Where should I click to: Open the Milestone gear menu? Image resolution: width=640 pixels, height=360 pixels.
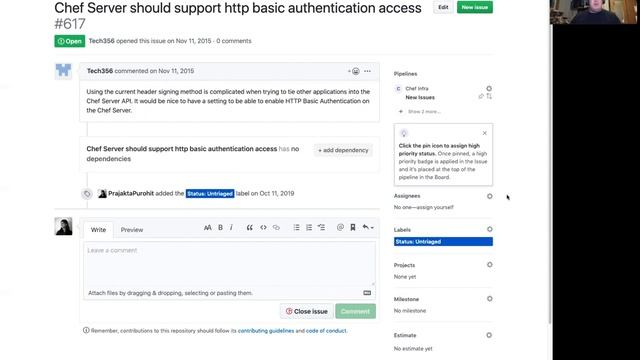click(489, 299)
